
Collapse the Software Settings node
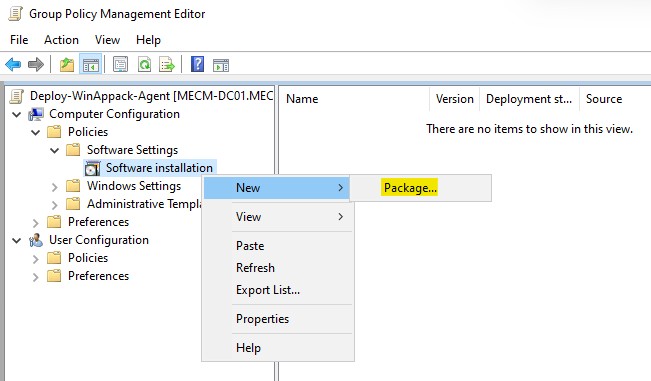pos(54,150)
